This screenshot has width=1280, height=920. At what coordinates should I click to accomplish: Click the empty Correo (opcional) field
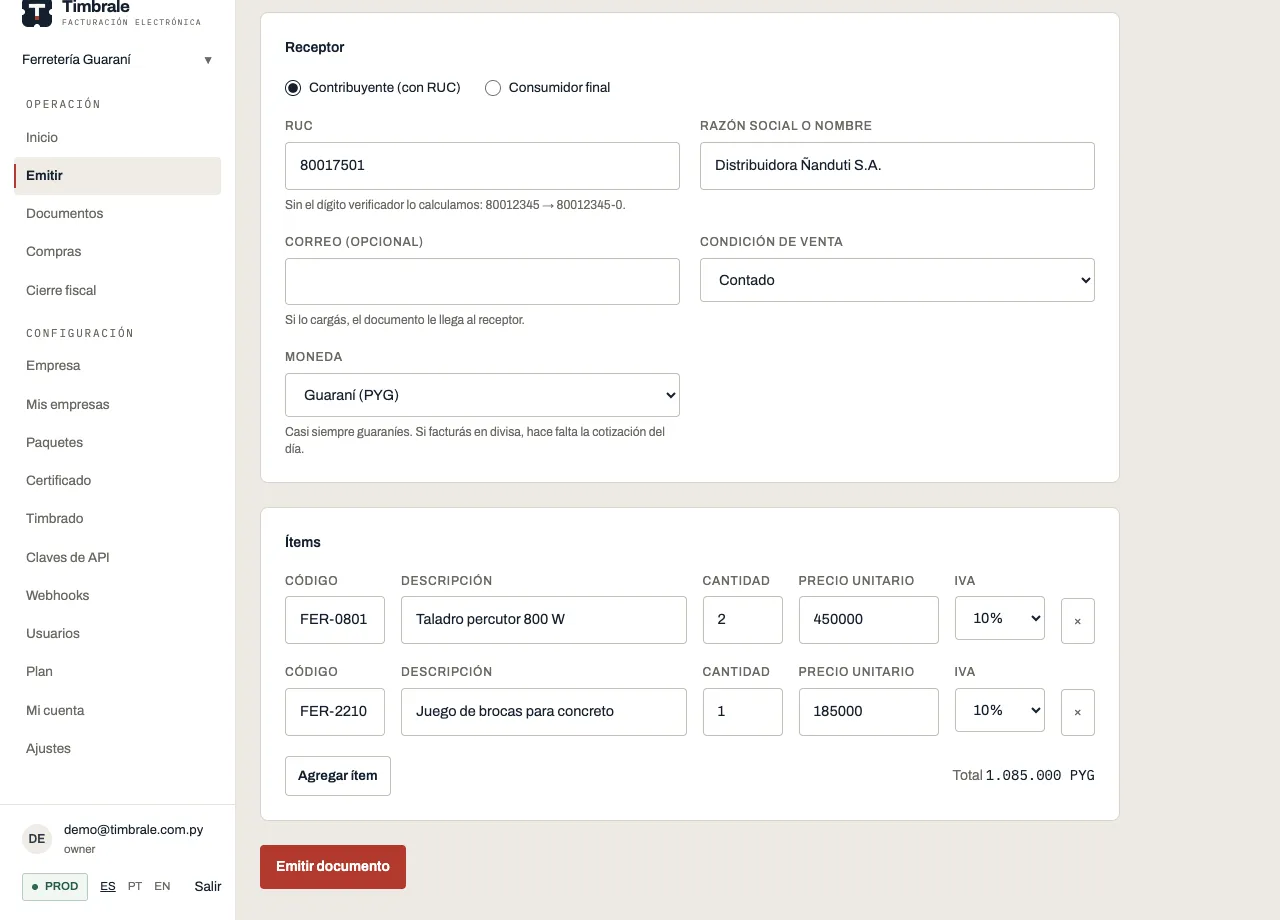coord(482,282)
